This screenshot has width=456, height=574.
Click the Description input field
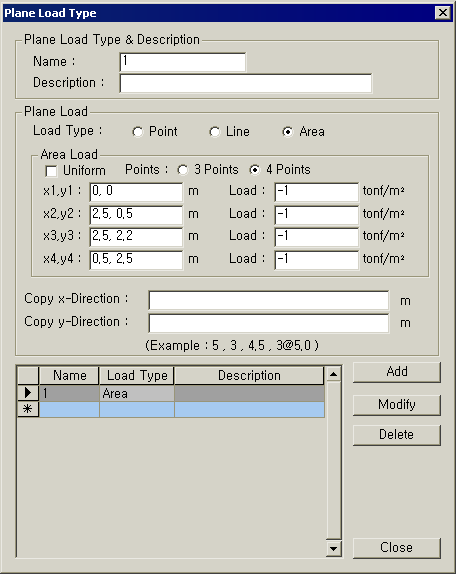(246, 83)
